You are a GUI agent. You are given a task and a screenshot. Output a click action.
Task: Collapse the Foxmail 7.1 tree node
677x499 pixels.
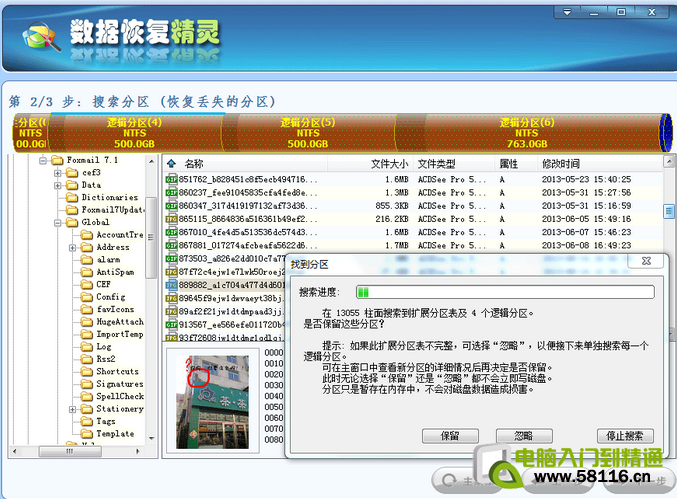[43, 161]
